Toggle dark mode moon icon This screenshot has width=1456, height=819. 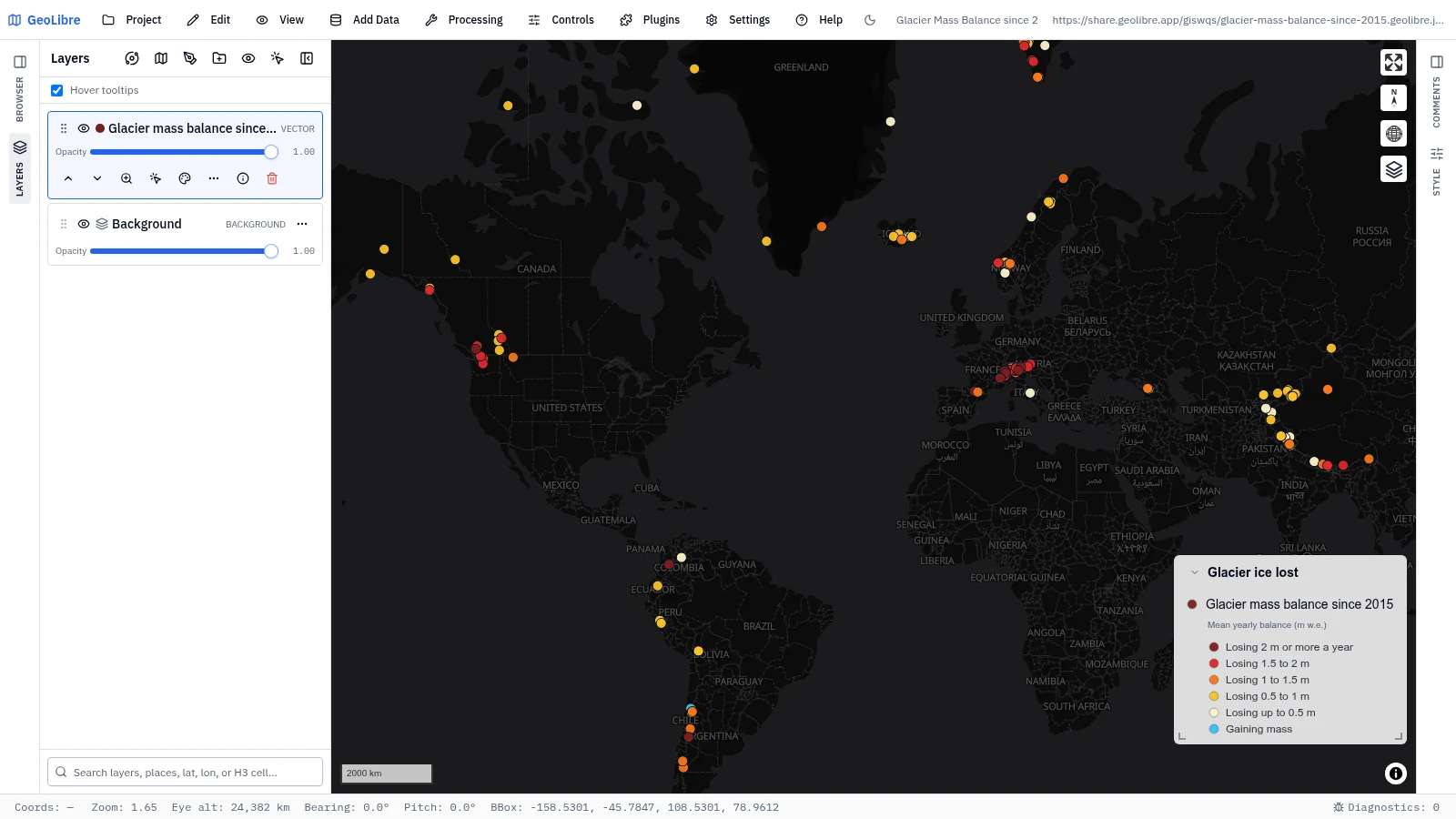point(870,19)
